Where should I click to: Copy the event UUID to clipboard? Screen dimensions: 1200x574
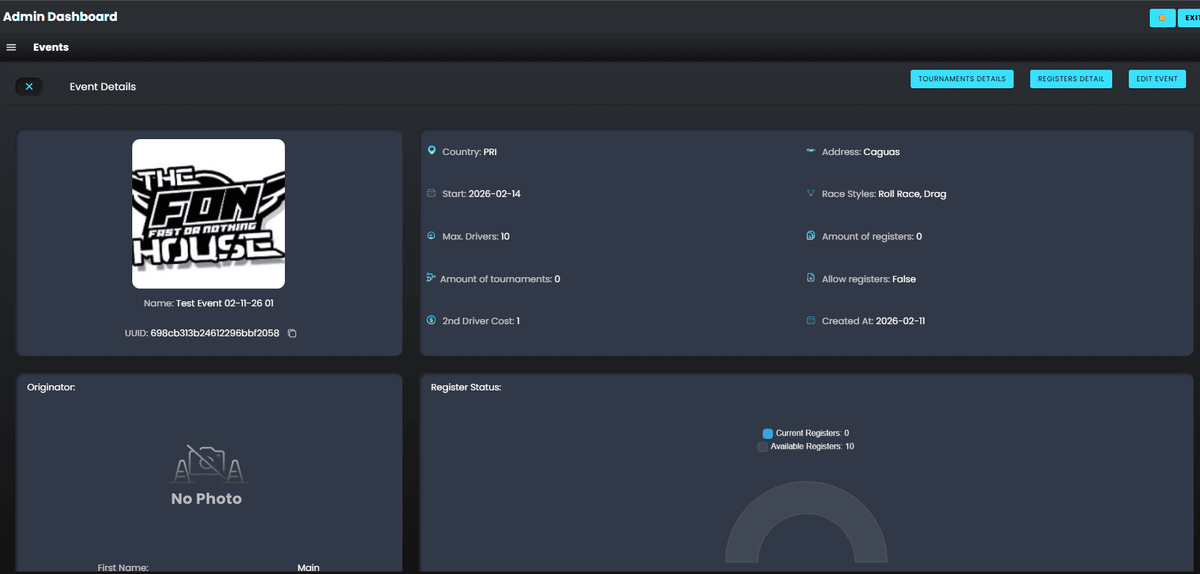tap(292, 333)
